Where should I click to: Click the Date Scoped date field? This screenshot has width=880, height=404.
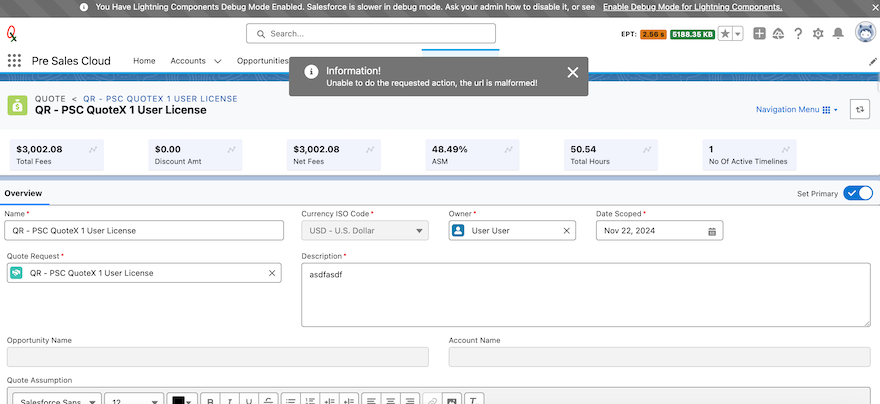point(659,231)
